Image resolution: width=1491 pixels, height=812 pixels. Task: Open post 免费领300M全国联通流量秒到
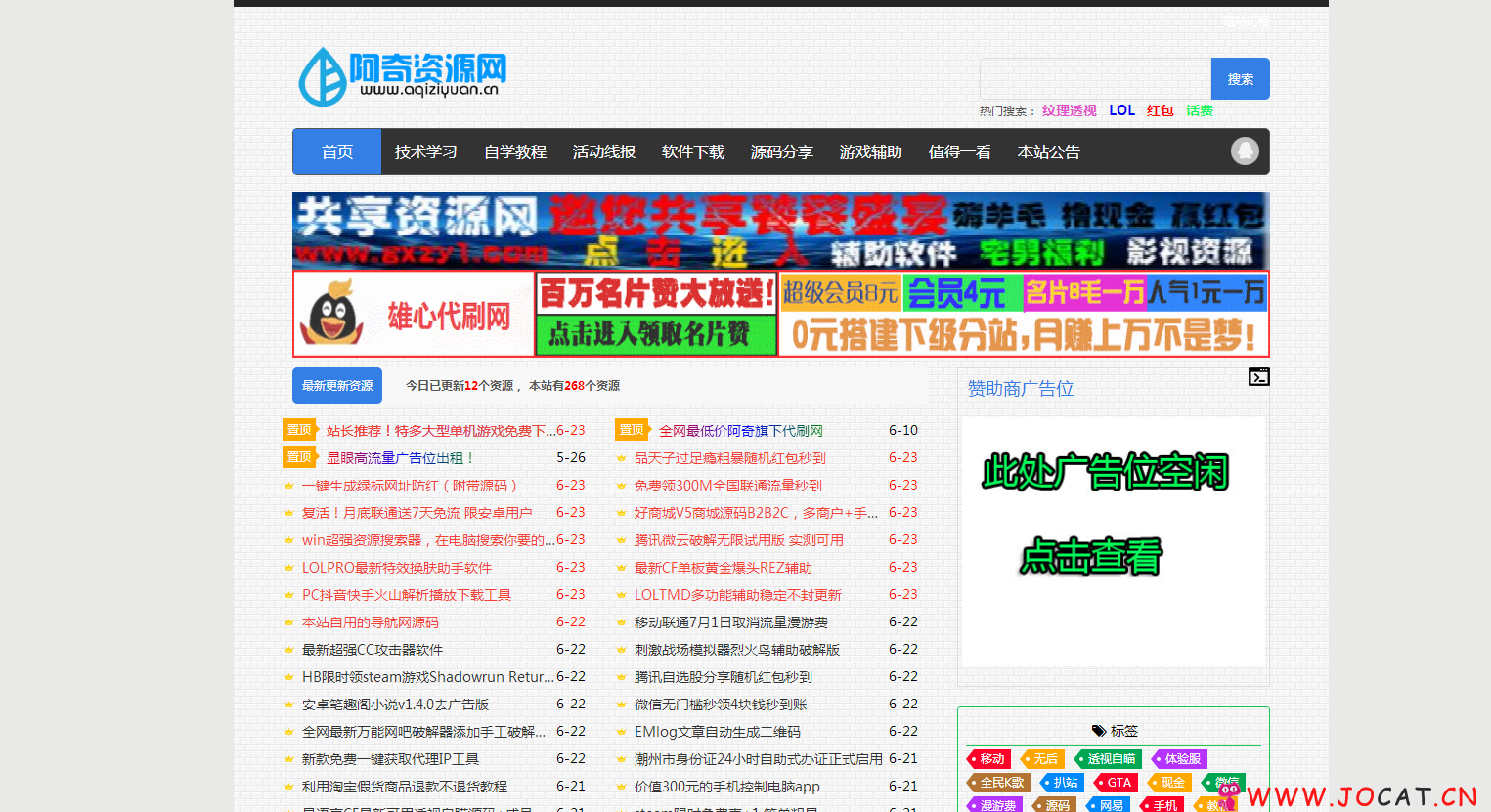pyautogui.click(x=728, y=486)
